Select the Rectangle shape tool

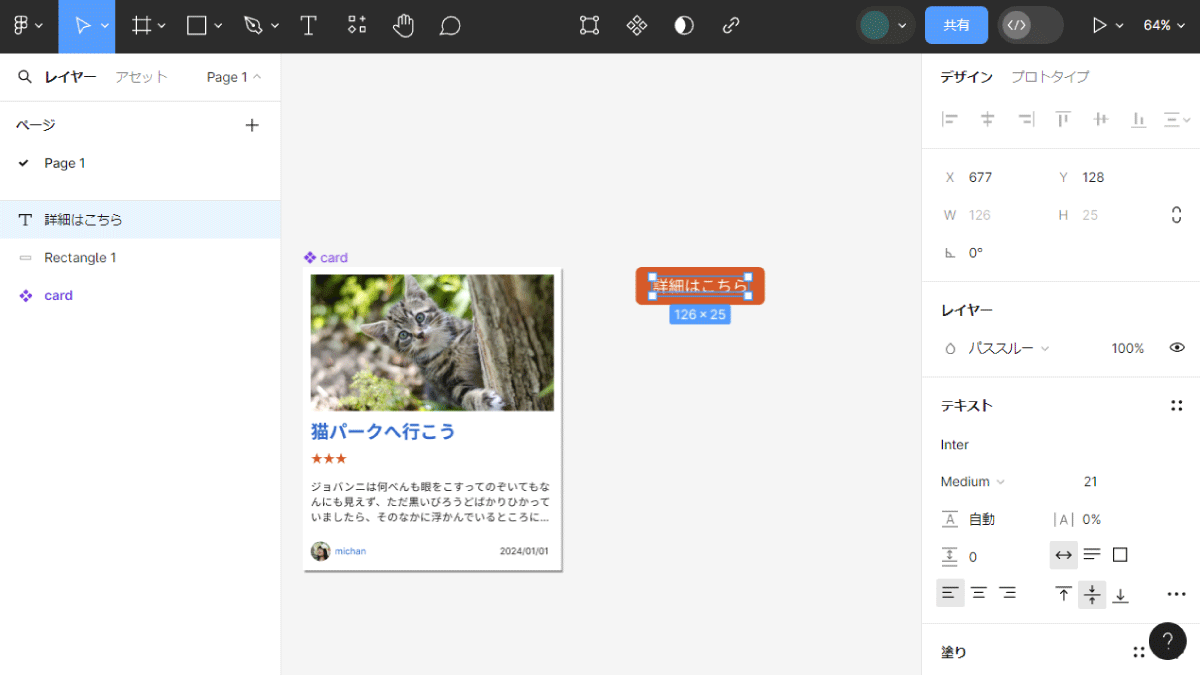[x=197, y=26]
